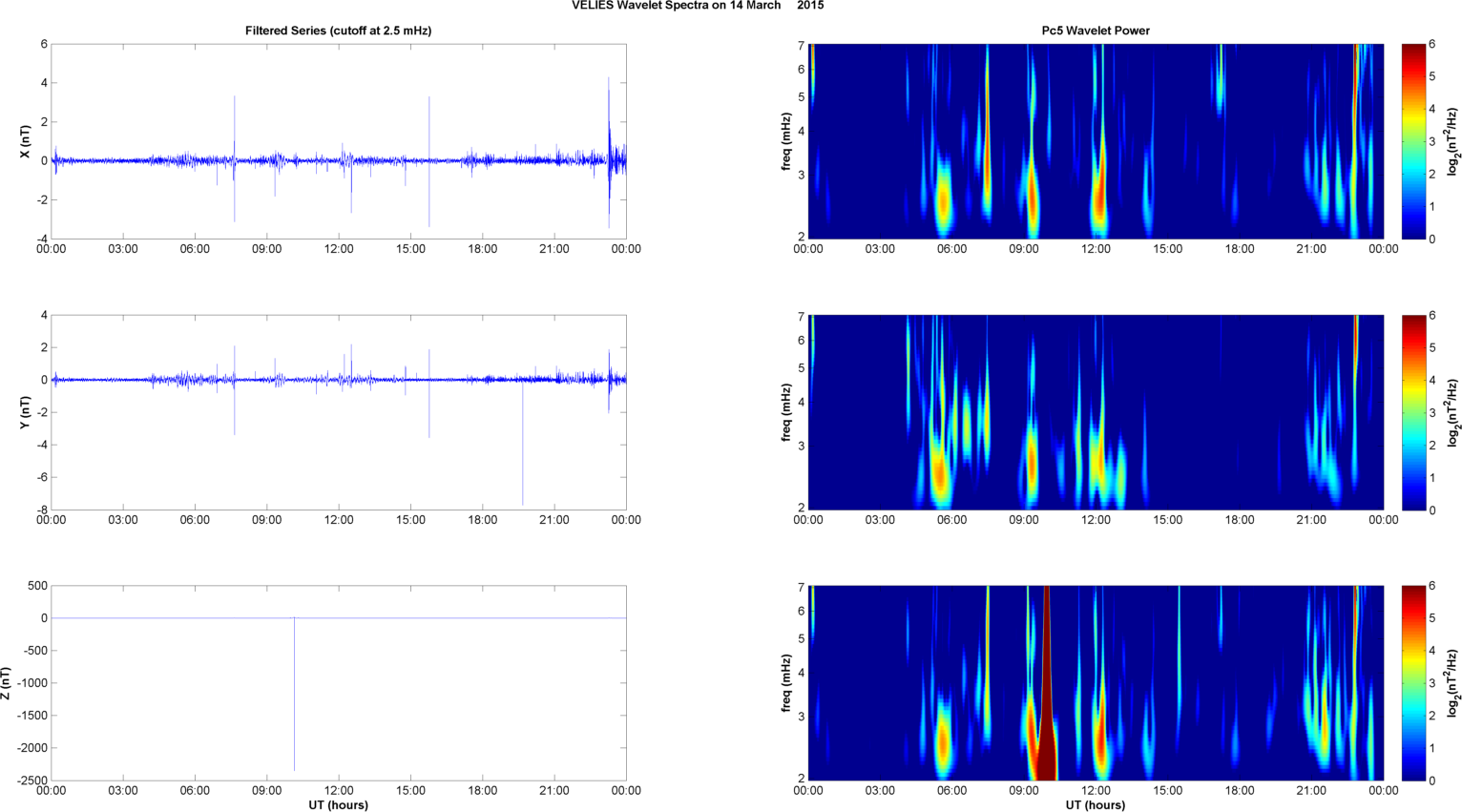Click the '21:00' tick under the middle wavelet panel
The image size is (1462, 812).
pyautogui.click(x=1311, y=520)
